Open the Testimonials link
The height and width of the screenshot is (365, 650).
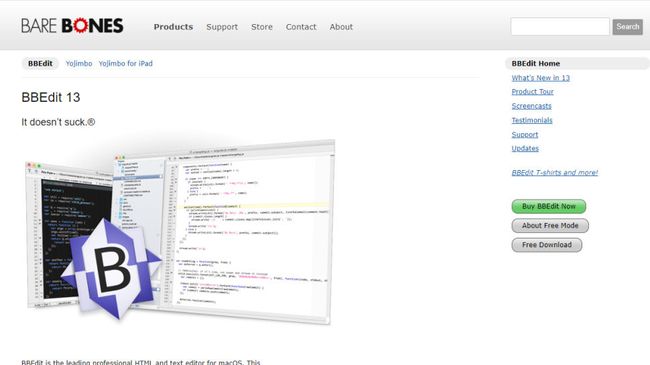[x=532, y=120]
